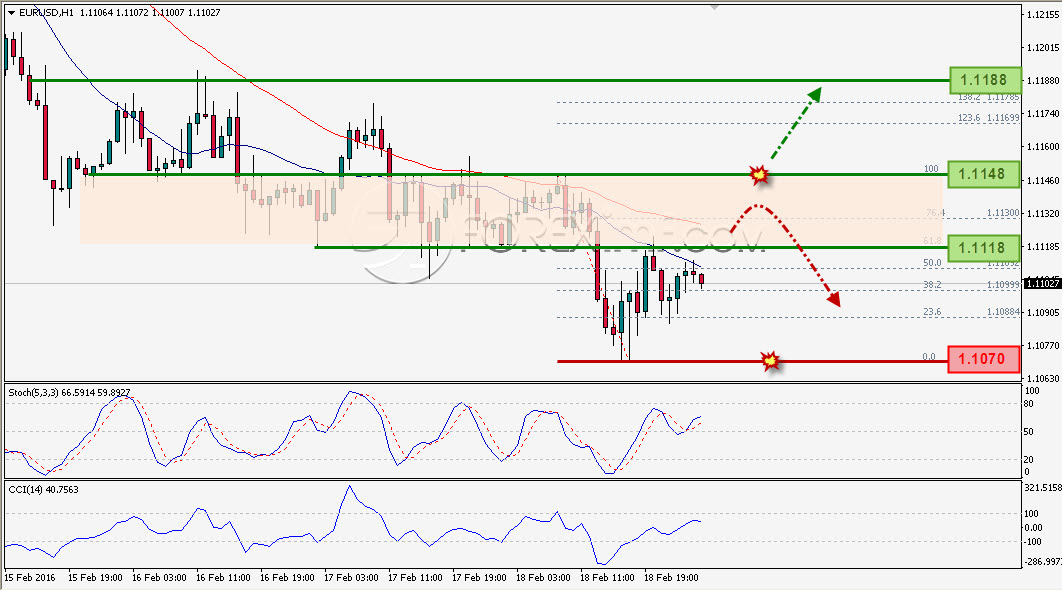Image resolution: width=1062 pixels, height=591 pixels.
Task: Click the 16 Feb 03:00 time label
Action: (x=159, y=577)
